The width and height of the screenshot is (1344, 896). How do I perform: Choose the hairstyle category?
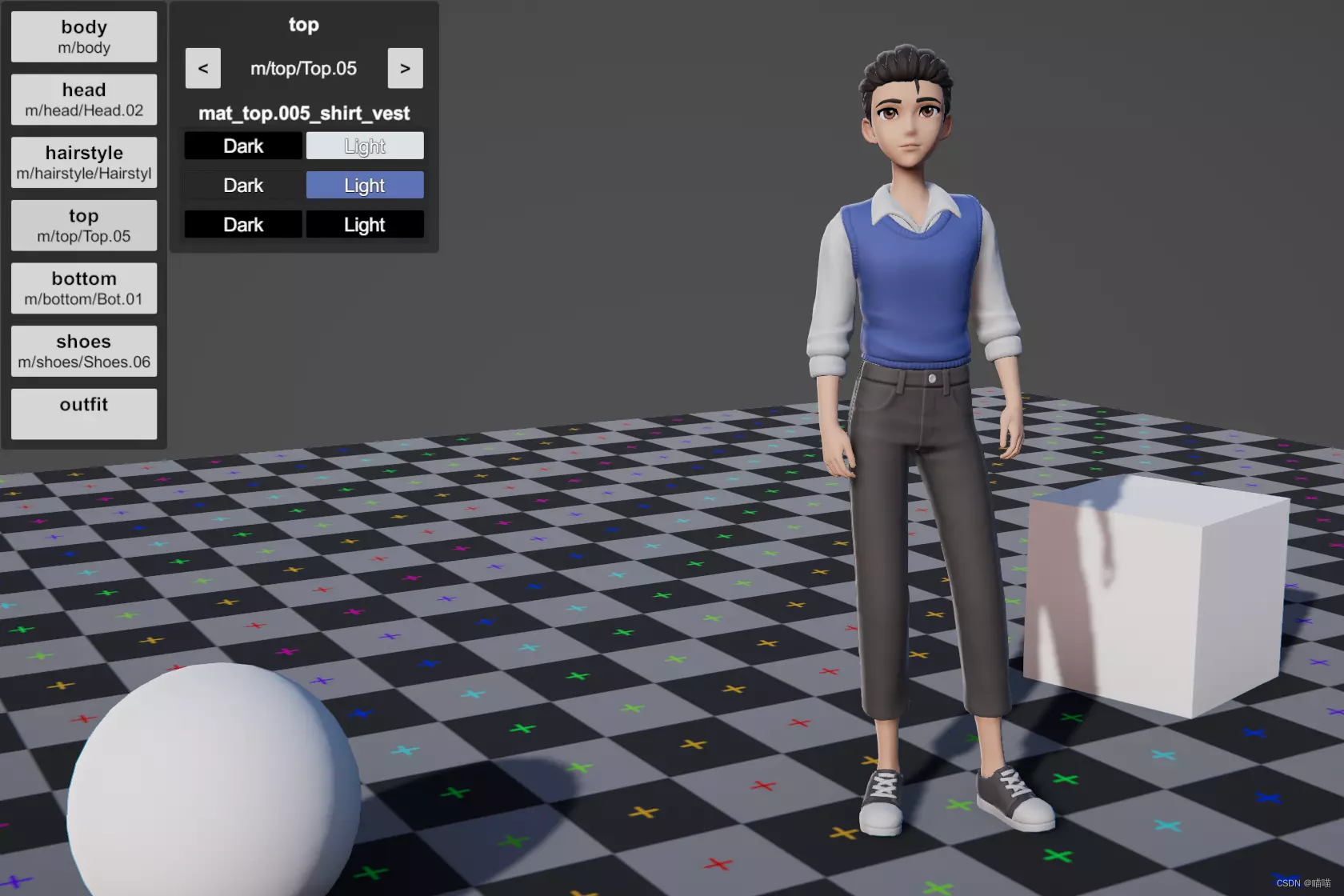[x=83, y=162]
